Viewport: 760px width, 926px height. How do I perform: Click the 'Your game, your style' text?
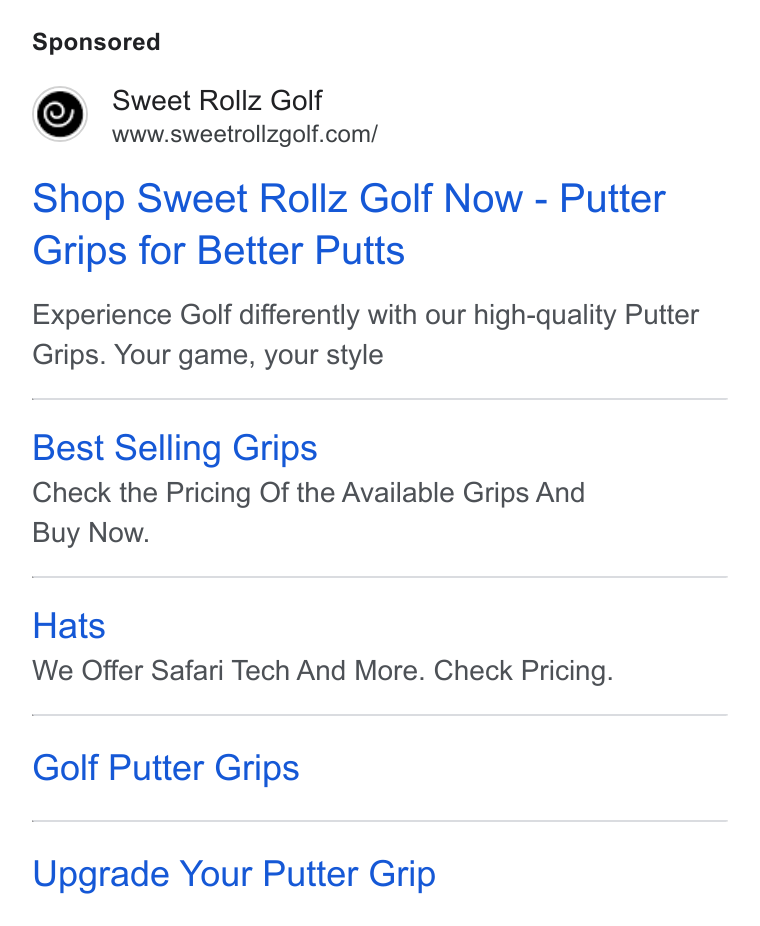[x=249, y=356]
